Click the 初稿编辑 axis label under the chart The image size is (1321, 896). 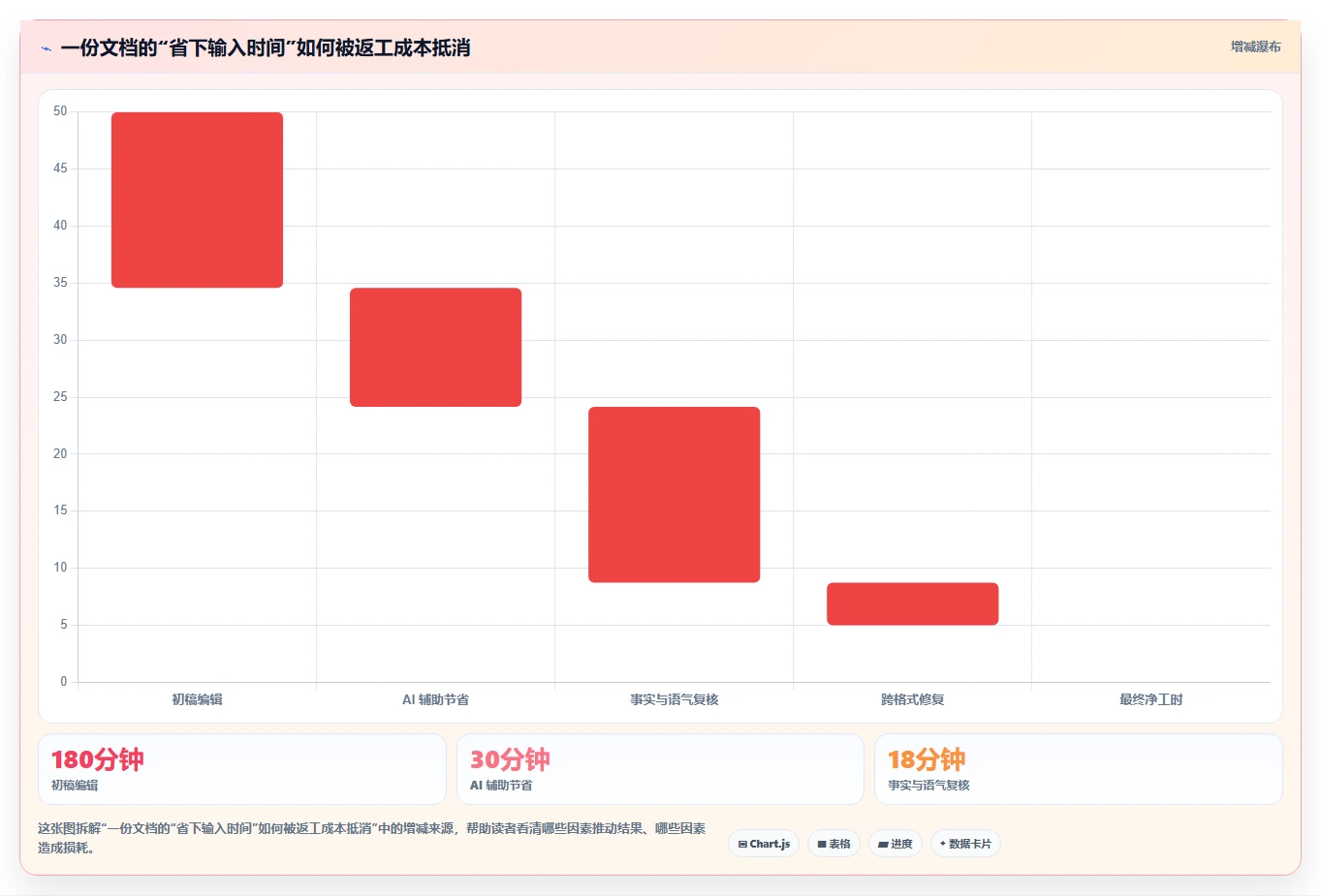(197, 699)
